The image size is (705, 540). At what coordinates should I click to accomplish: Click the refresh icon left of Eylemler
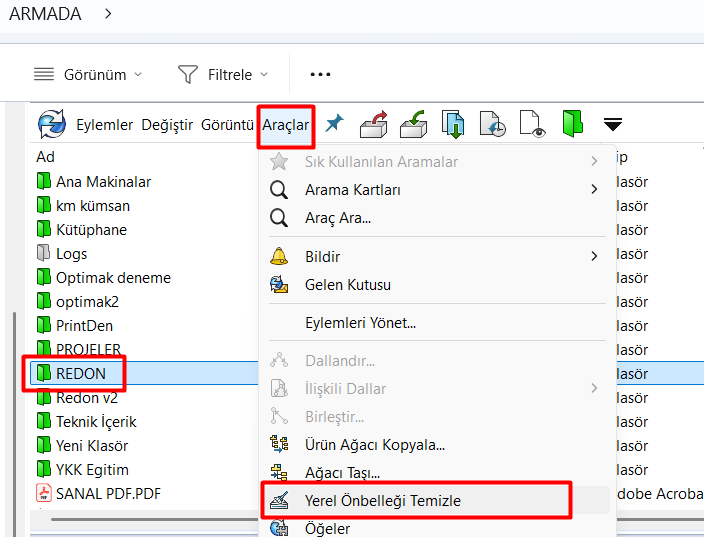click(52, 124)
